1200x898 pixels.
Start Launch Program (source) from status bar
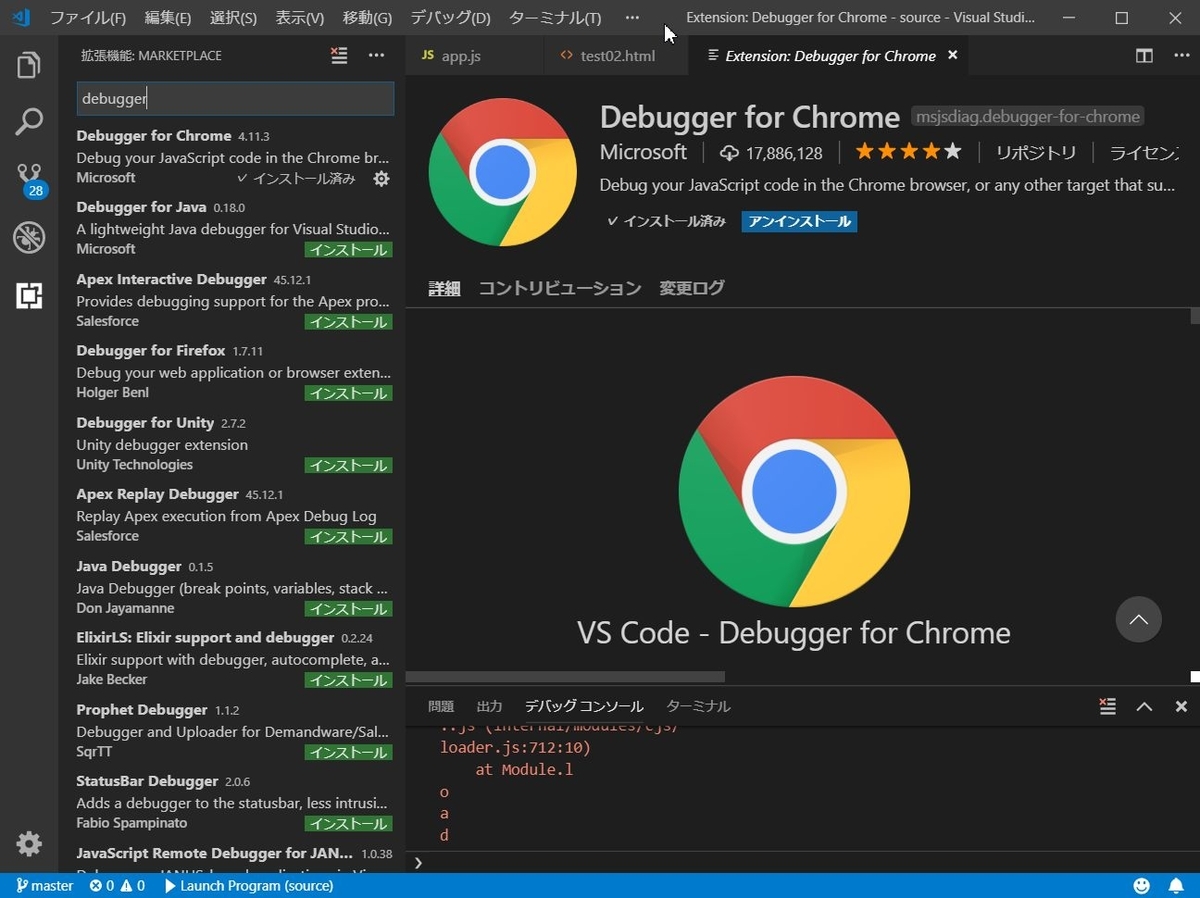click(249, 886)
